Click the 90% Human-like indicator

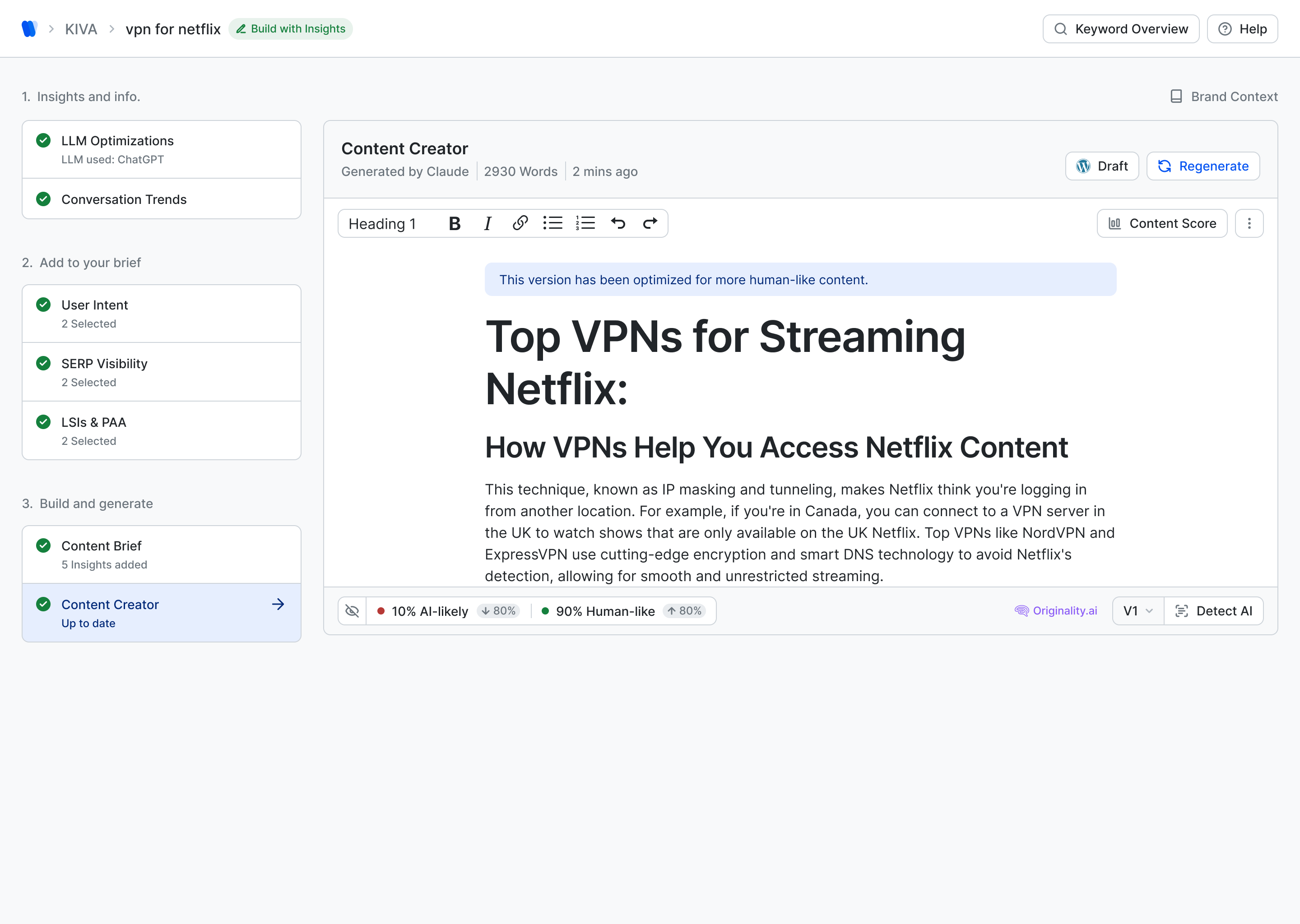[x=623, y=611]
